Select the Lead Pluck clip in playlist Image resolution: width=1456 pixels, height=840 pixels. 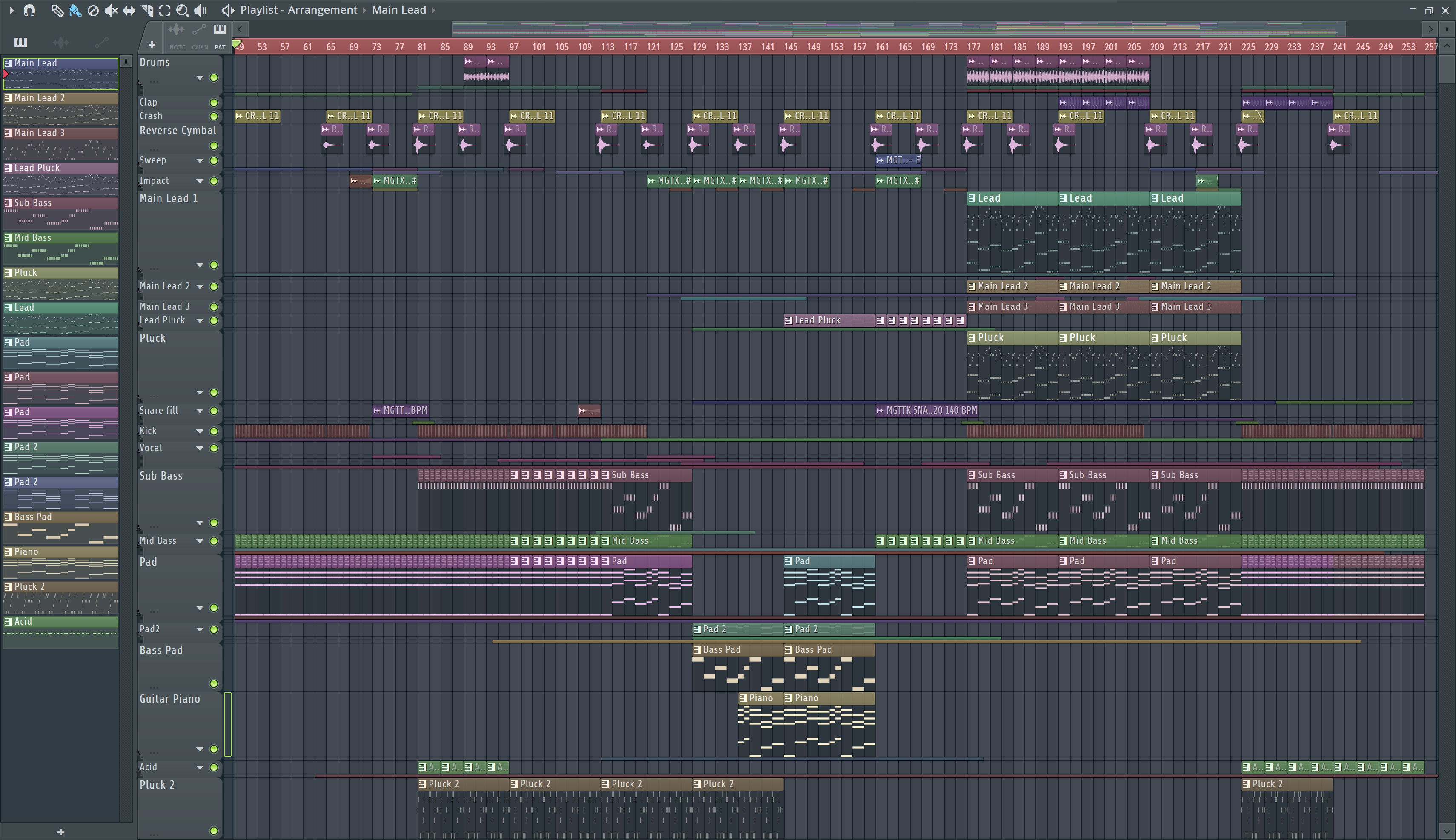point(829,320)
